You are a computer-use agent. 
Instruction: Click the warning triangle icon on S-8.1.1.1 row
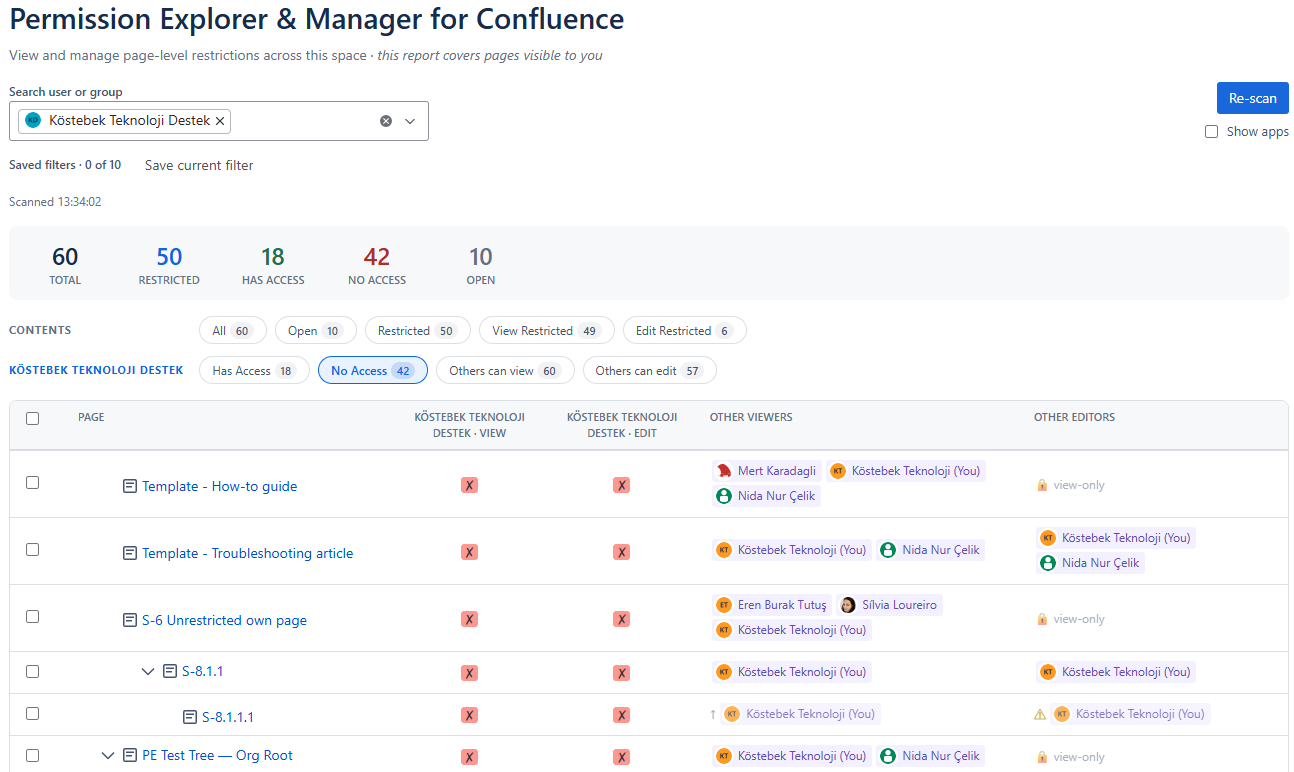pos(1040,714)
